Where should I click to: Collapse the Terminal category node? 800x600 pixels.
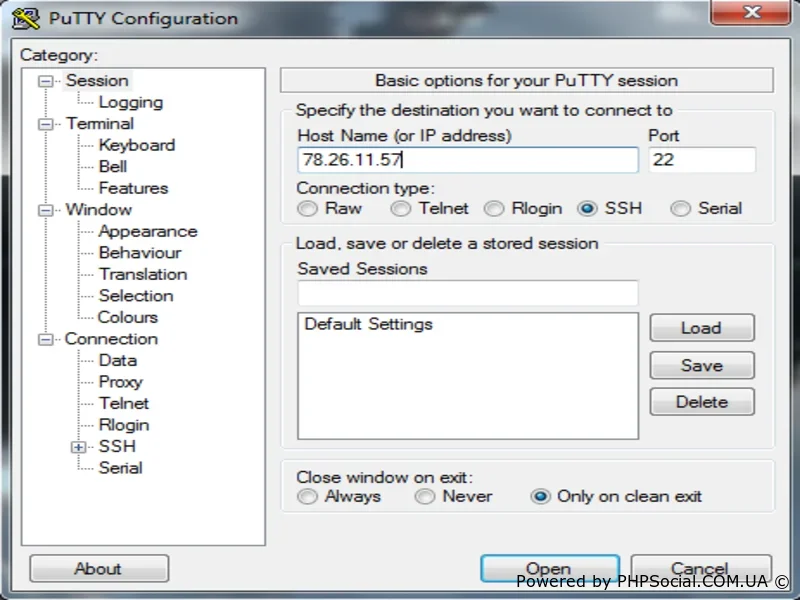click(x=45, y=125)
